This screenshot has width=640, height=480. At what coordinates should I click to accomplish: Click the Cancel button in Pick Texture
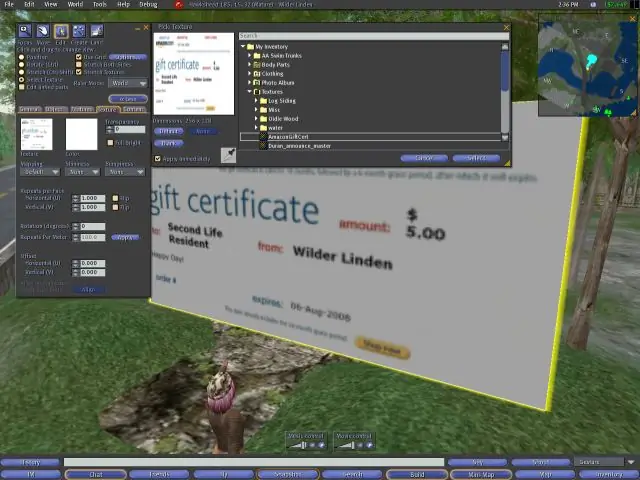click(x=424, y=158)
